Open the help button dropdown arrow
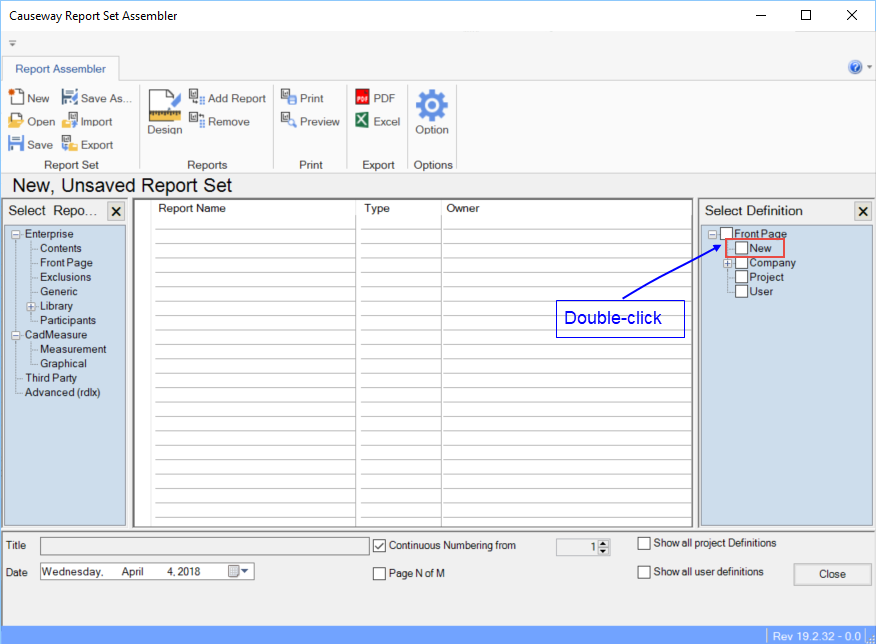The width and height of the screenshot is (876, 644). (869, 67)
